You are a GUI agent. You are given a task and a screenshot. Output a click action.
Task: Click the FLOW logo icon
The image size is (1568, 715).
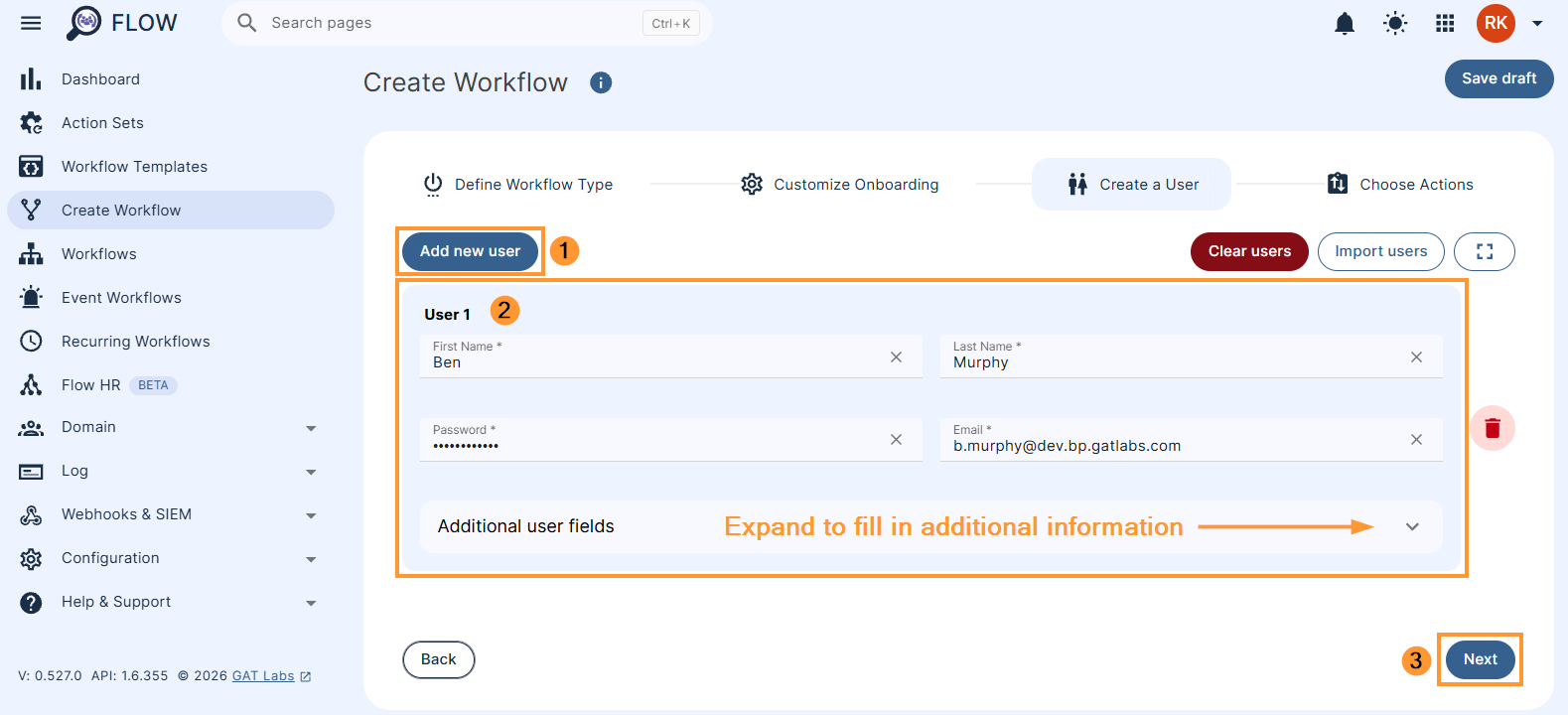coord(84,23)
